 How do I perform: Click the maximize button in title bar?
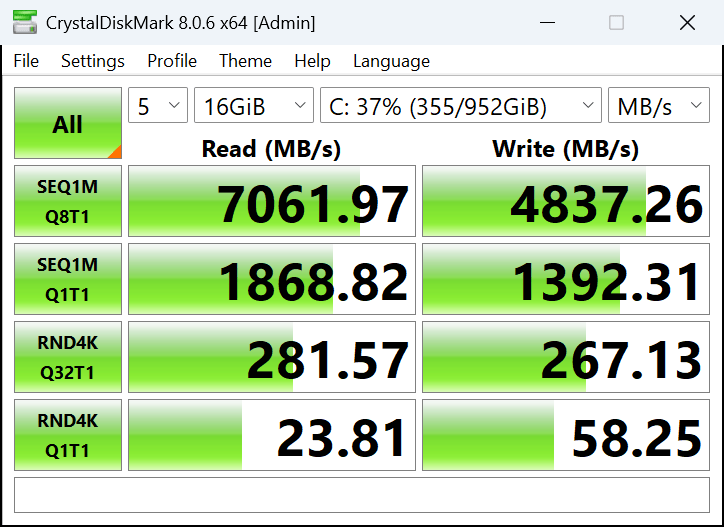coord(616,22)
